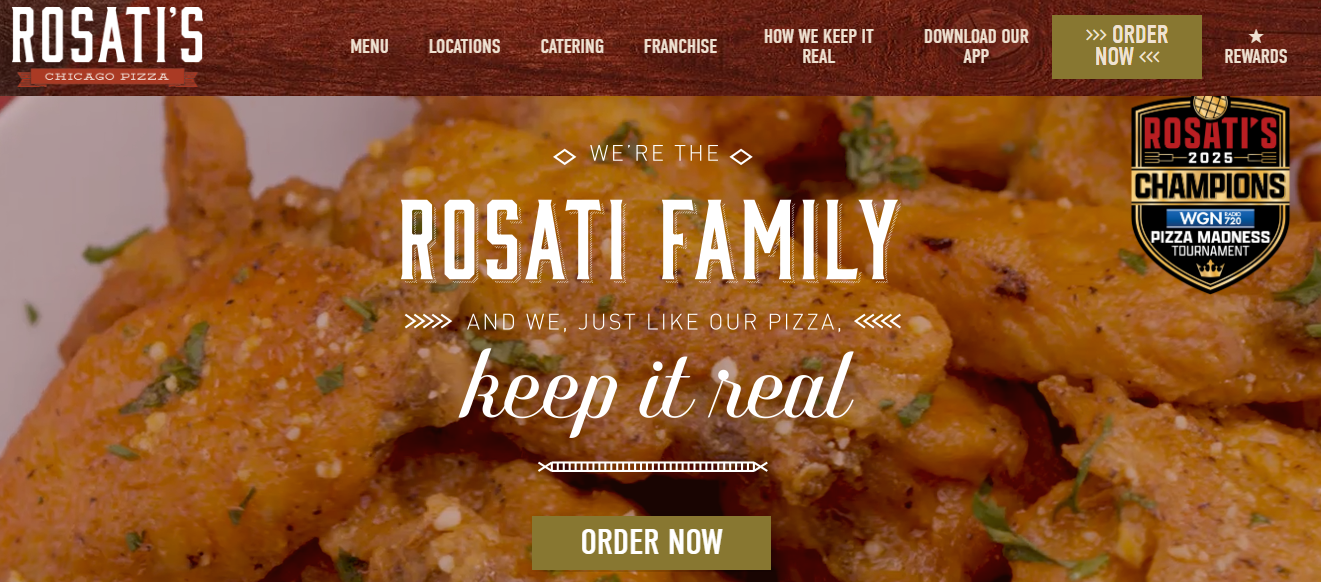1321x582 pixels.
Task: Select Franchise in the top navigation
Action: coord(680,47)
